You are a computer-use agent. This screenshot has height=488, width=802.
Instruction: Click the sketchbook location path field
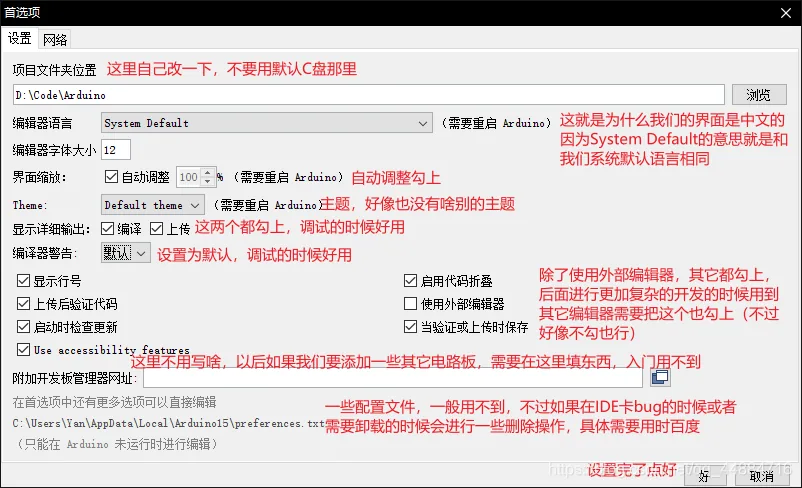369,95
